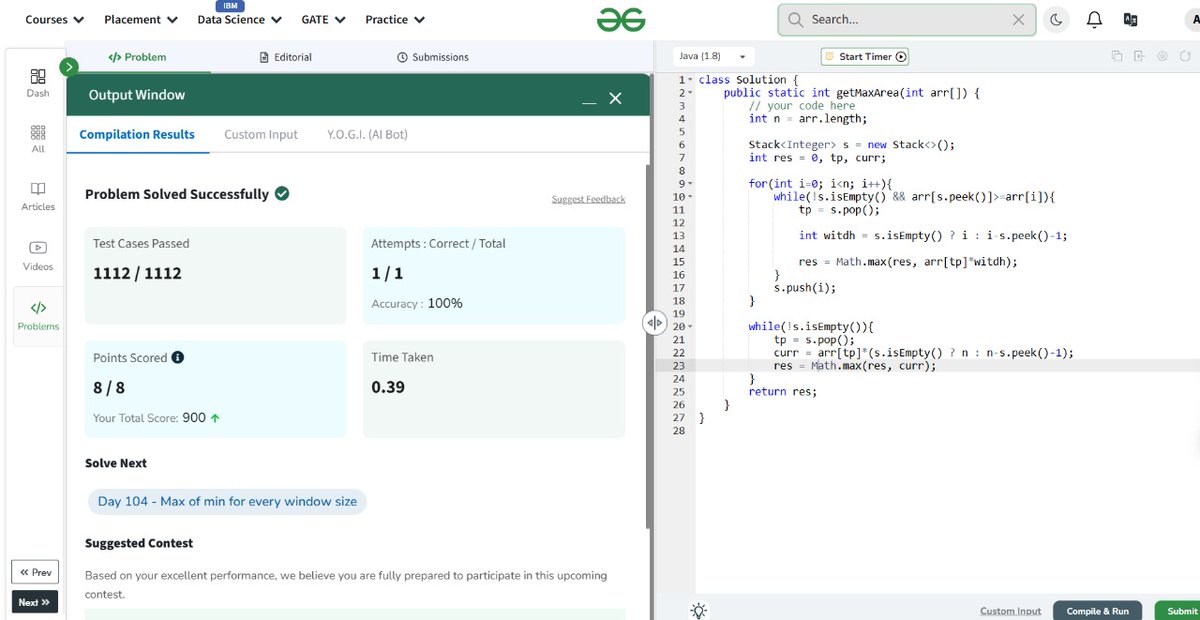The width and height of the screenshot is (1200, 620).
Task: Click the Points Scored info icon
Action: click(177, 357)
